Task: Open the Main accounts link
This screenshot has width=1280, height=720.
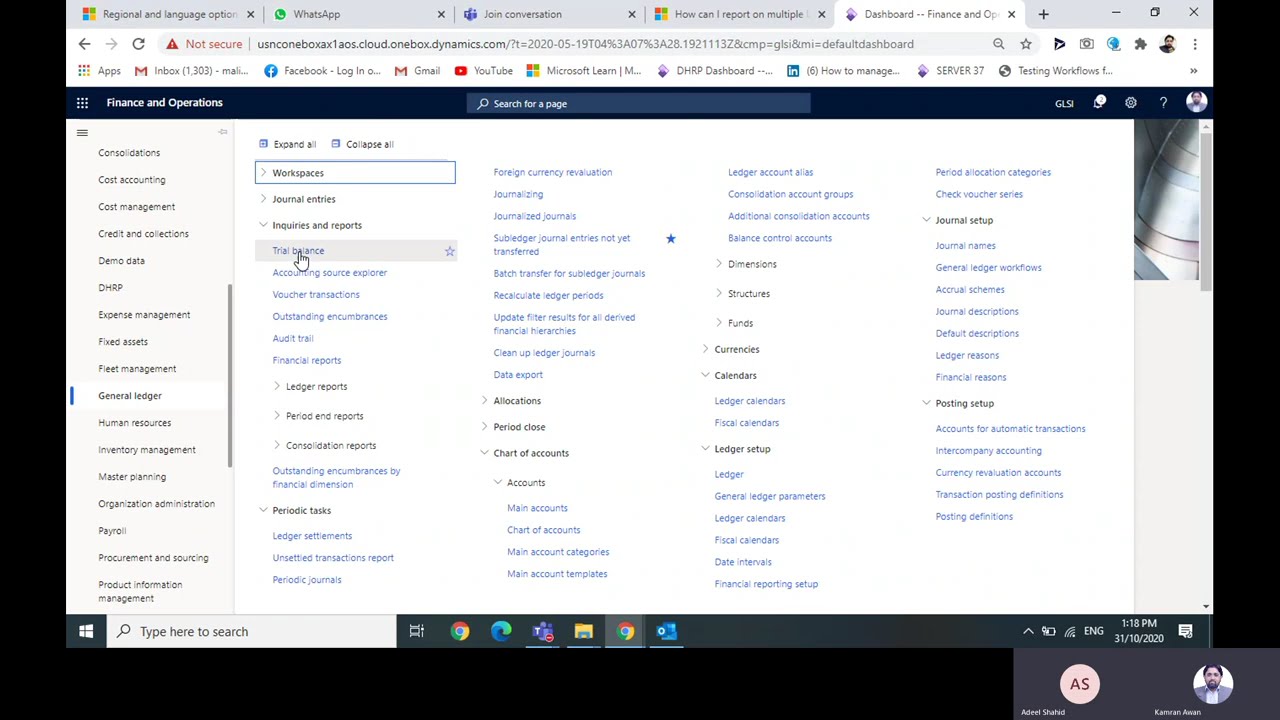Action: tap(537, 508)
